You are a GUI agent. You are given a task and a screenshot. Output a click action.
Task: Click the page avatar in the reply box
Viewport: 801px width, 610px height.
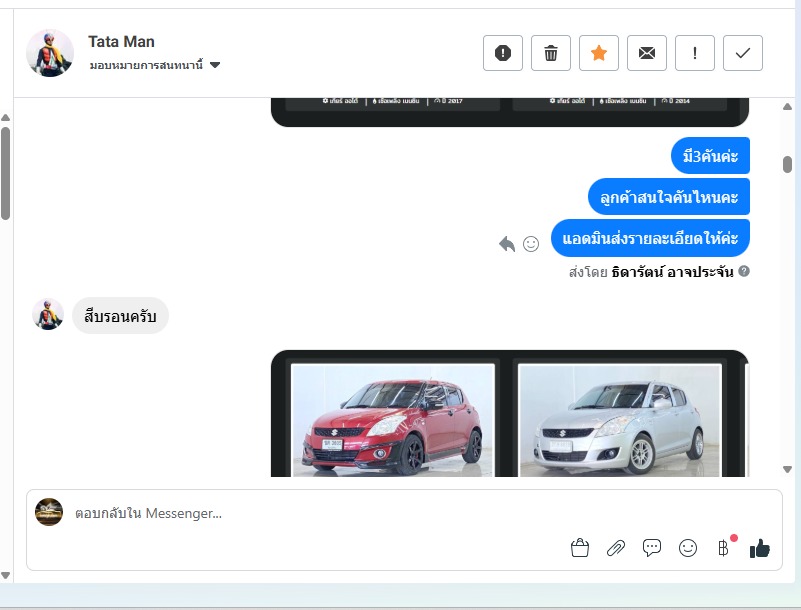point(49,512)
